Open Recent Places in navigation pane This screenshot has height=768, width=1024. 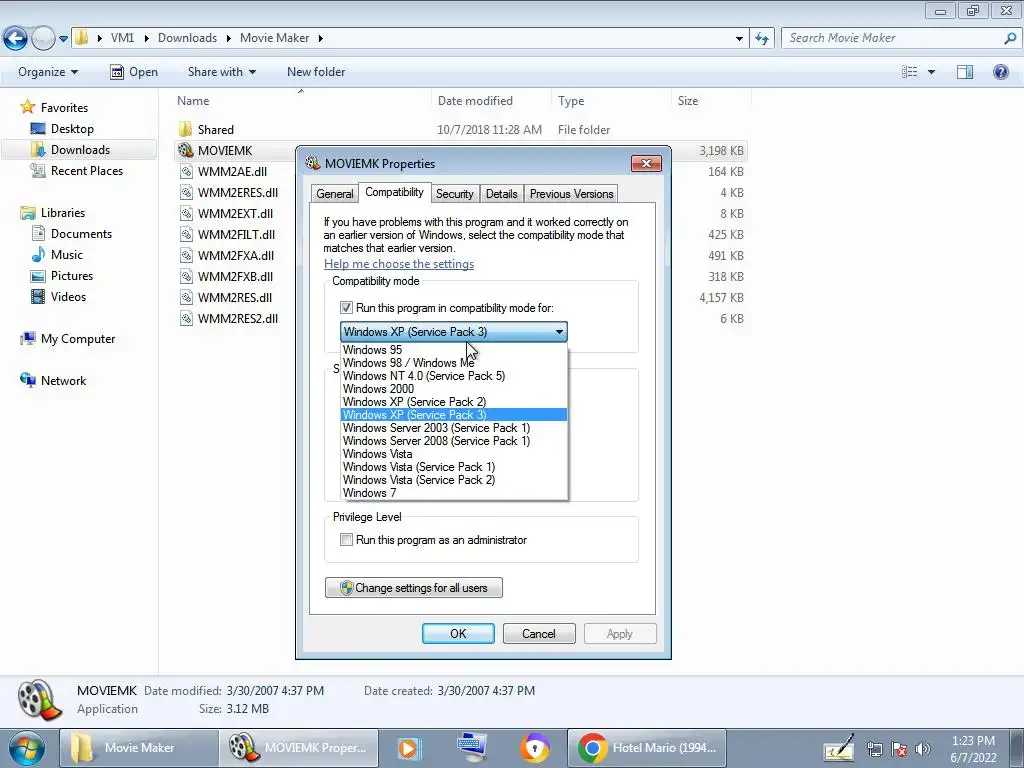(x=87, y=170)
